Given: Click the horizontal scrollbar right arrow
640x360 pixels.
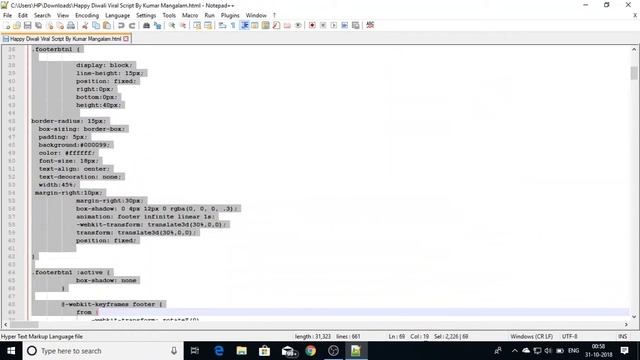Looking at the screenshot, I should pos(626,324).
